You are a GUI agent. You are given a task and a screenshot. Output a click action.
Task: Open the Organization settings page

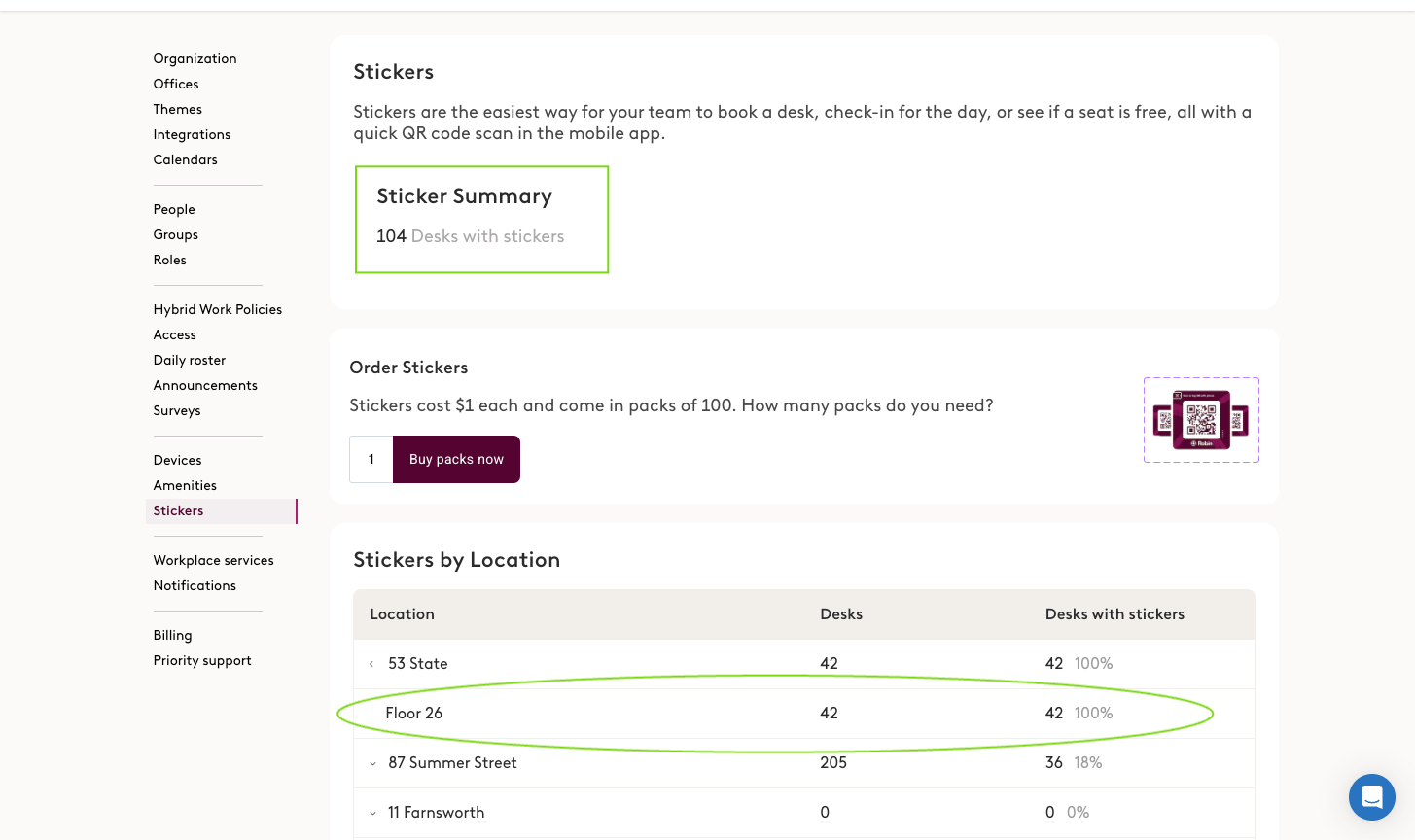[x=195, y=58]
